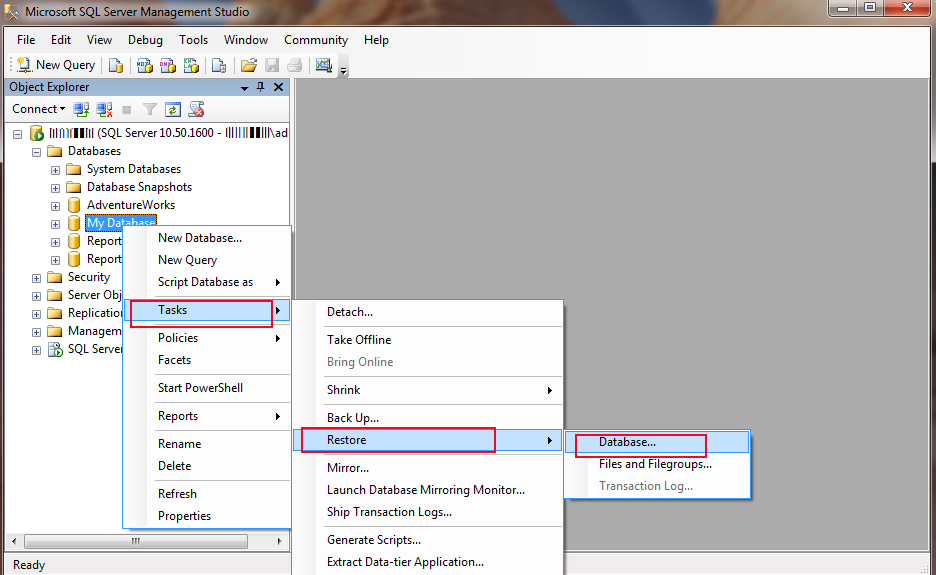
Task: Open the File menu
Action: pyautogui.click(x=26, y=40)
